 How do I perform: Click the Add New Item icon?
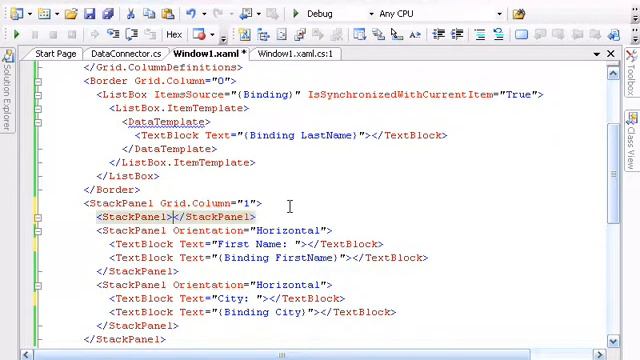tap(44, 14)
